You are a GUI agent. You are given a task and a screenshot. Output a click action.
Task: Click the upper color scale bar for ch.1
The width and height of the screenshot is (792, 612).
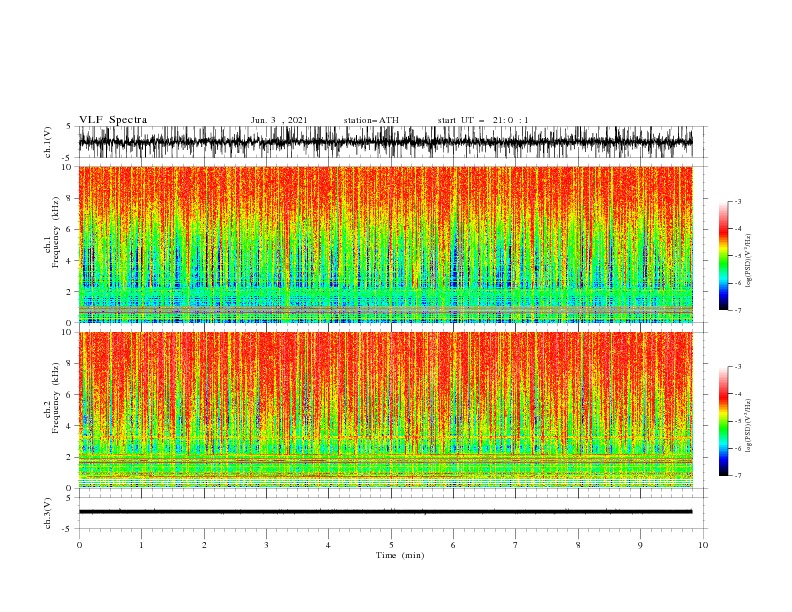coord(724,256)
